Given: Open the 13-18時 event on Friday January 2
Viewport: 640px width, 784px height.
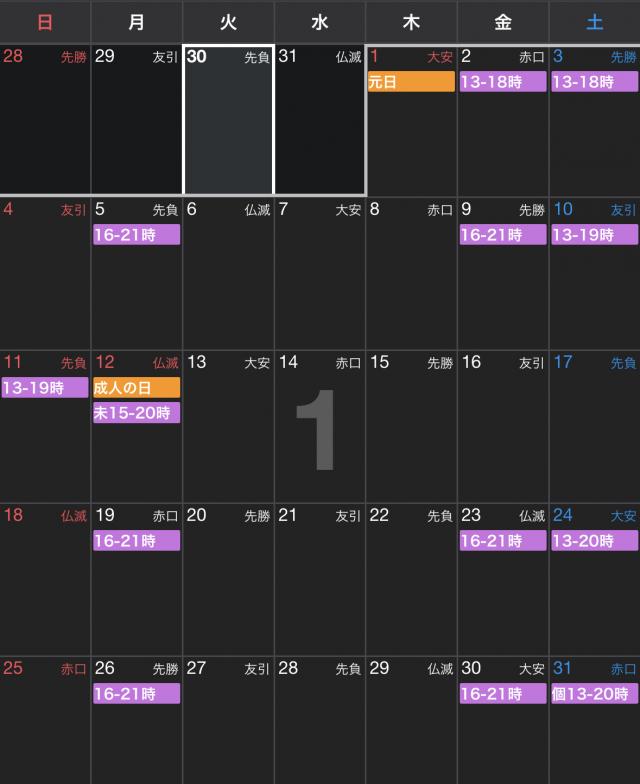Looking at the screenshot, I should [502, 82].
